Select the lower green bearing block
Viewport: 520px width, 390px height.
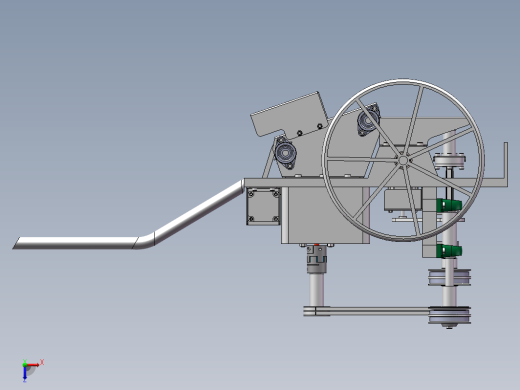point(449,251)
